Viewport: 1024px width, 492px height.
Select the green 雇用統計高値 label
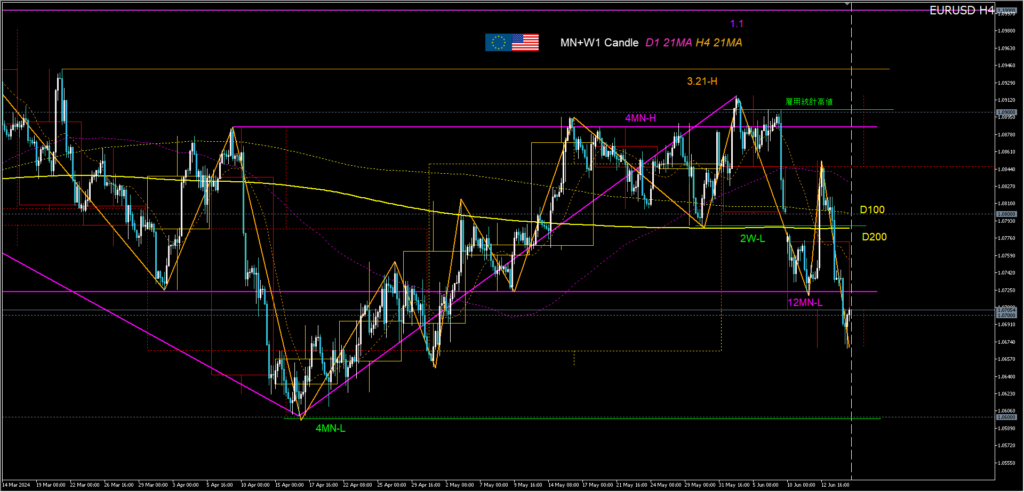(809, 101)
